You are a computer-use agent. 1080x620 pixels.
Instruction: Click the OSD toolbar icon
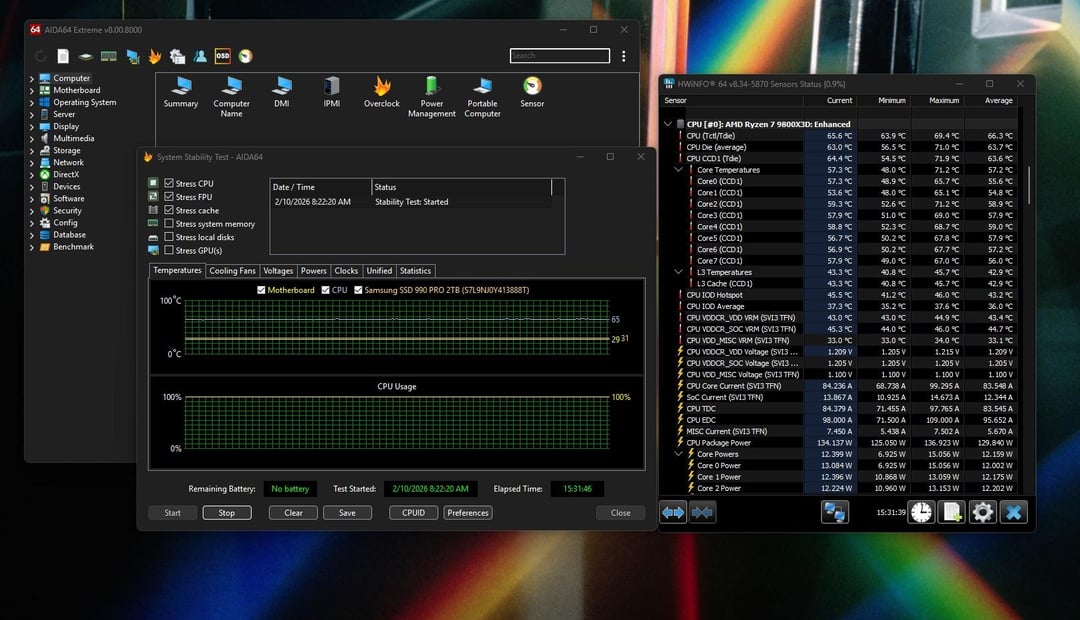click(x=223, y=57)
